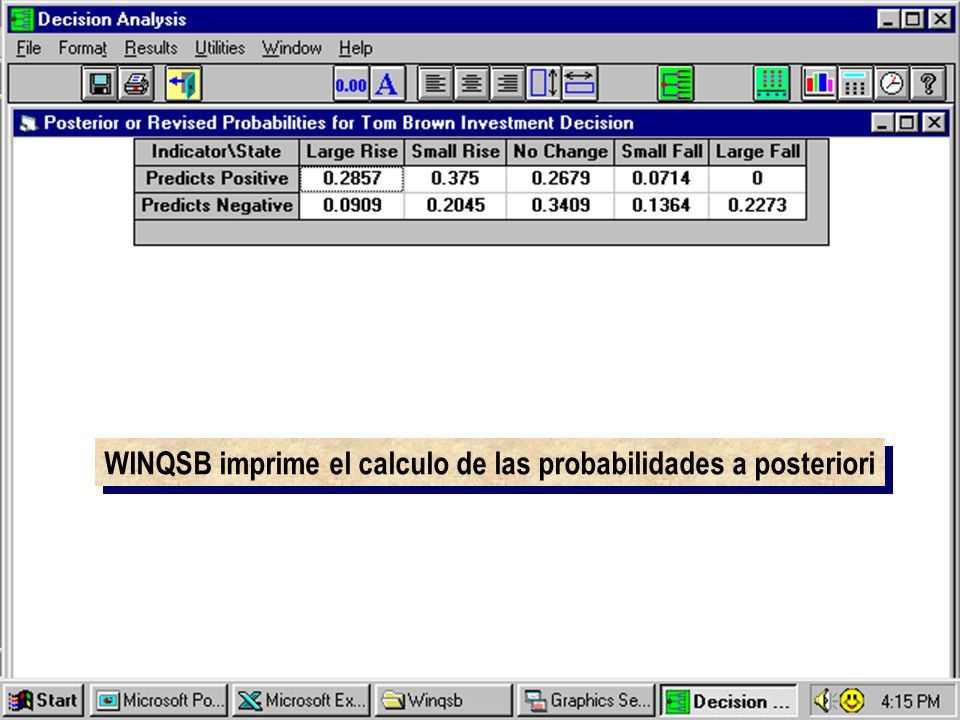The height and width of the screenshot is (720, 960).
Task: Align text left in the toolbar
Action: (x=435, y=83)
